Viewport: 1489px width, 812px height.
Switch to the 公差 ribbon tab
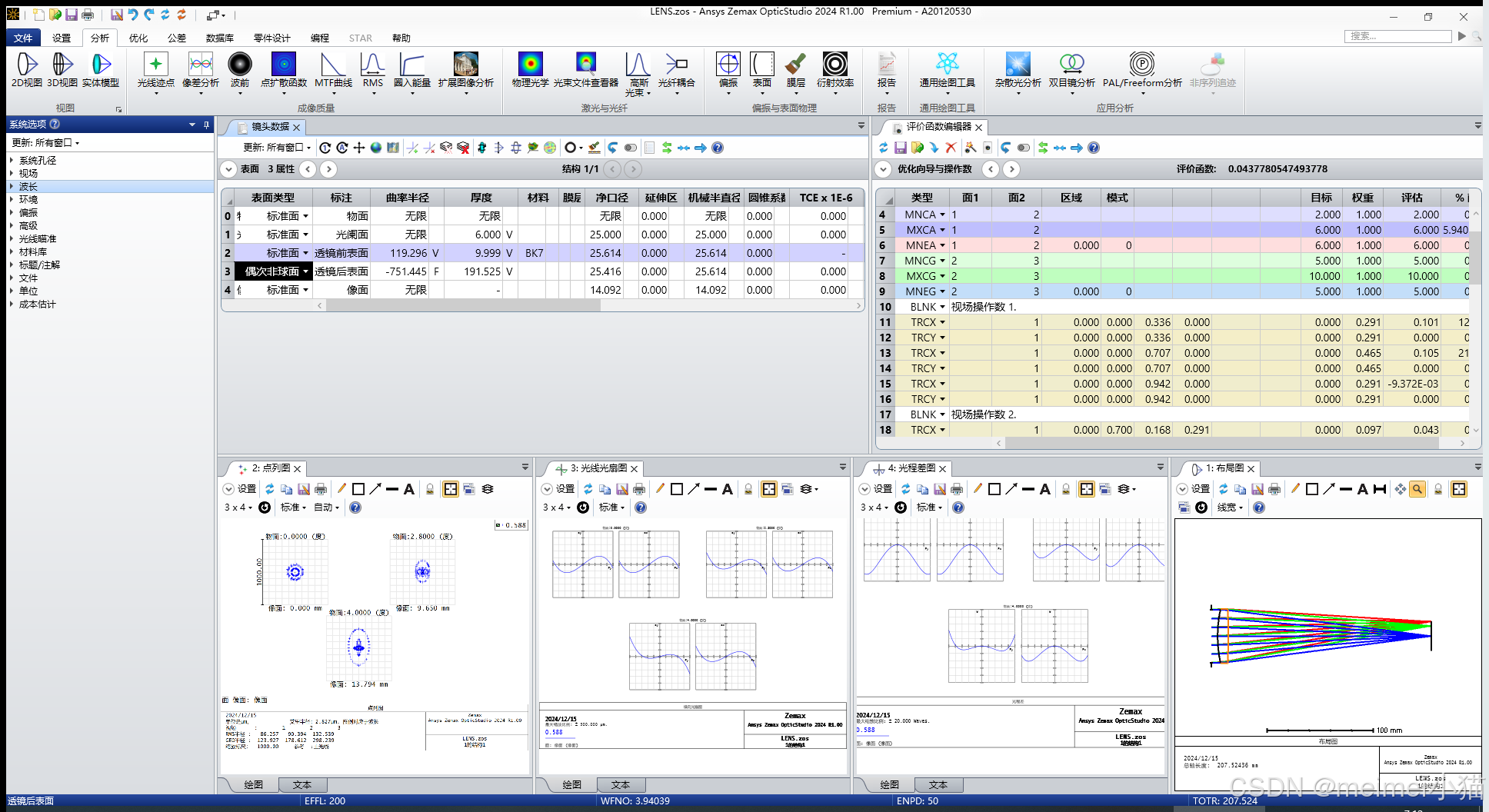click(177, 38)
